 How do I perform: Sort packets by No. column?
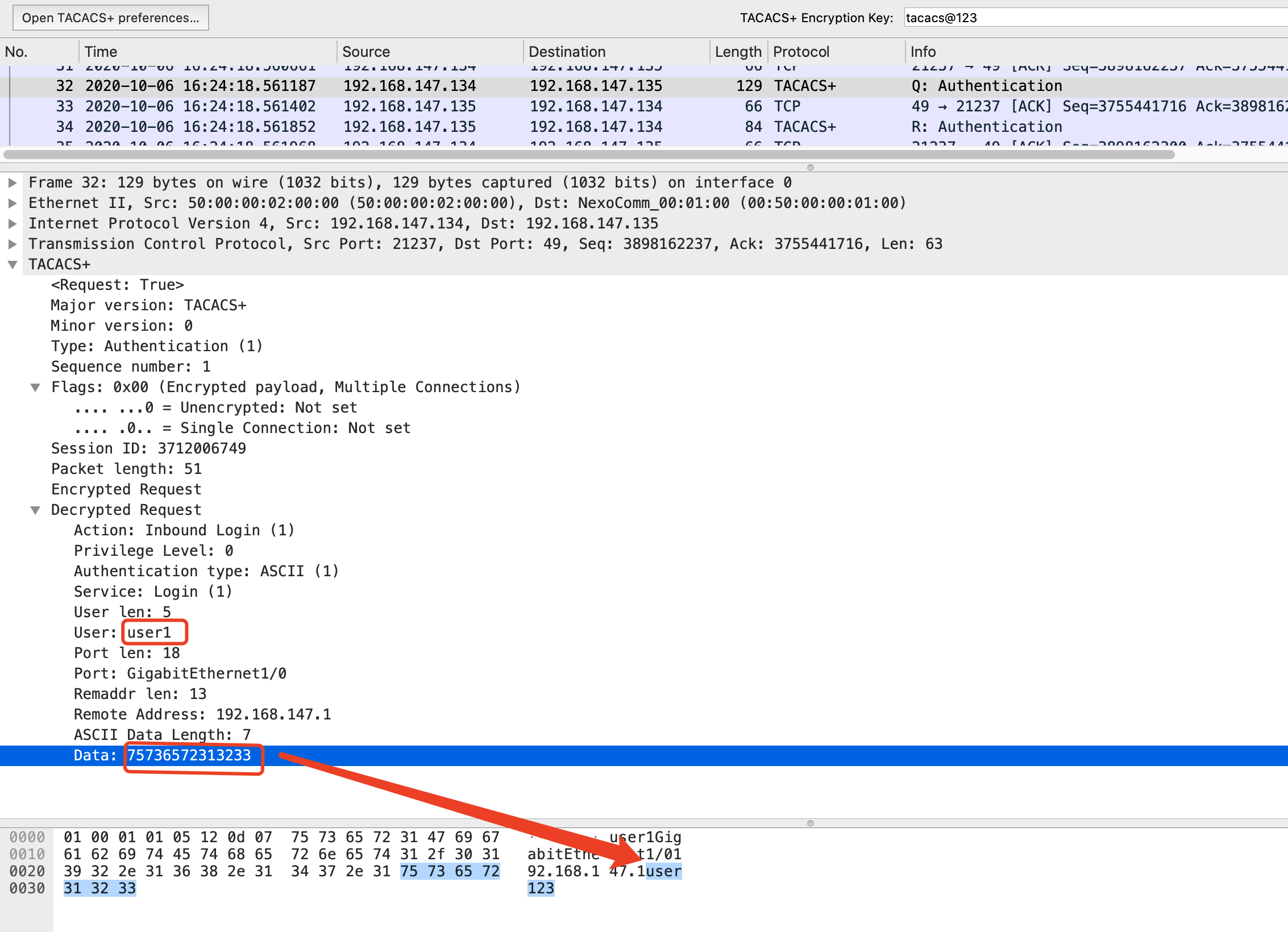[x=39, y=52]
